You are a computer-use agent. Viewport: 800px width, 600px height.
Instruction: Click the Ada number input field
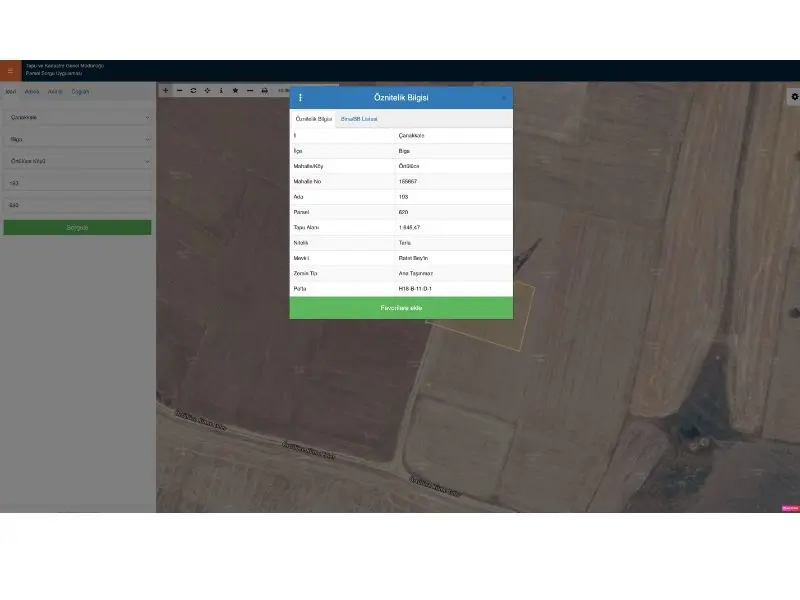coord(78,183)
